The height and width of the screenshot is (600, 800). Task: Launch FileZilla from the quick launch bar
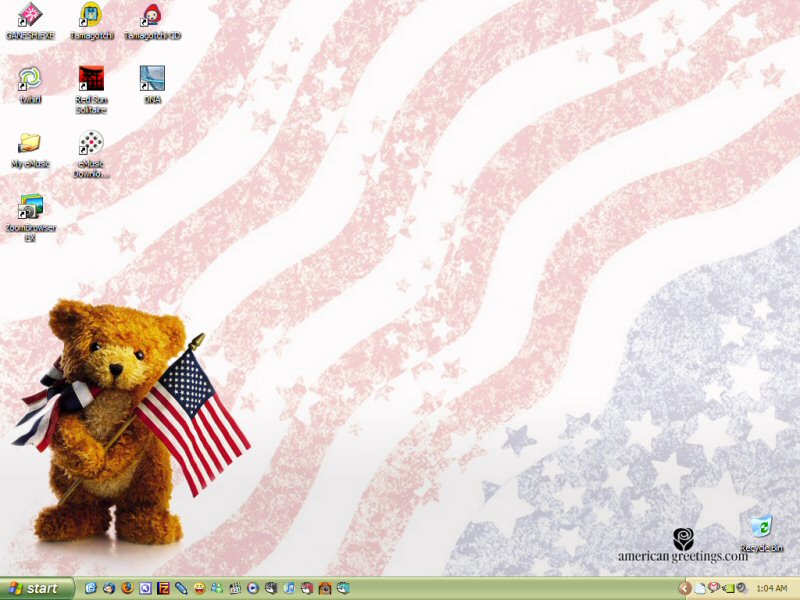(164, 588)
